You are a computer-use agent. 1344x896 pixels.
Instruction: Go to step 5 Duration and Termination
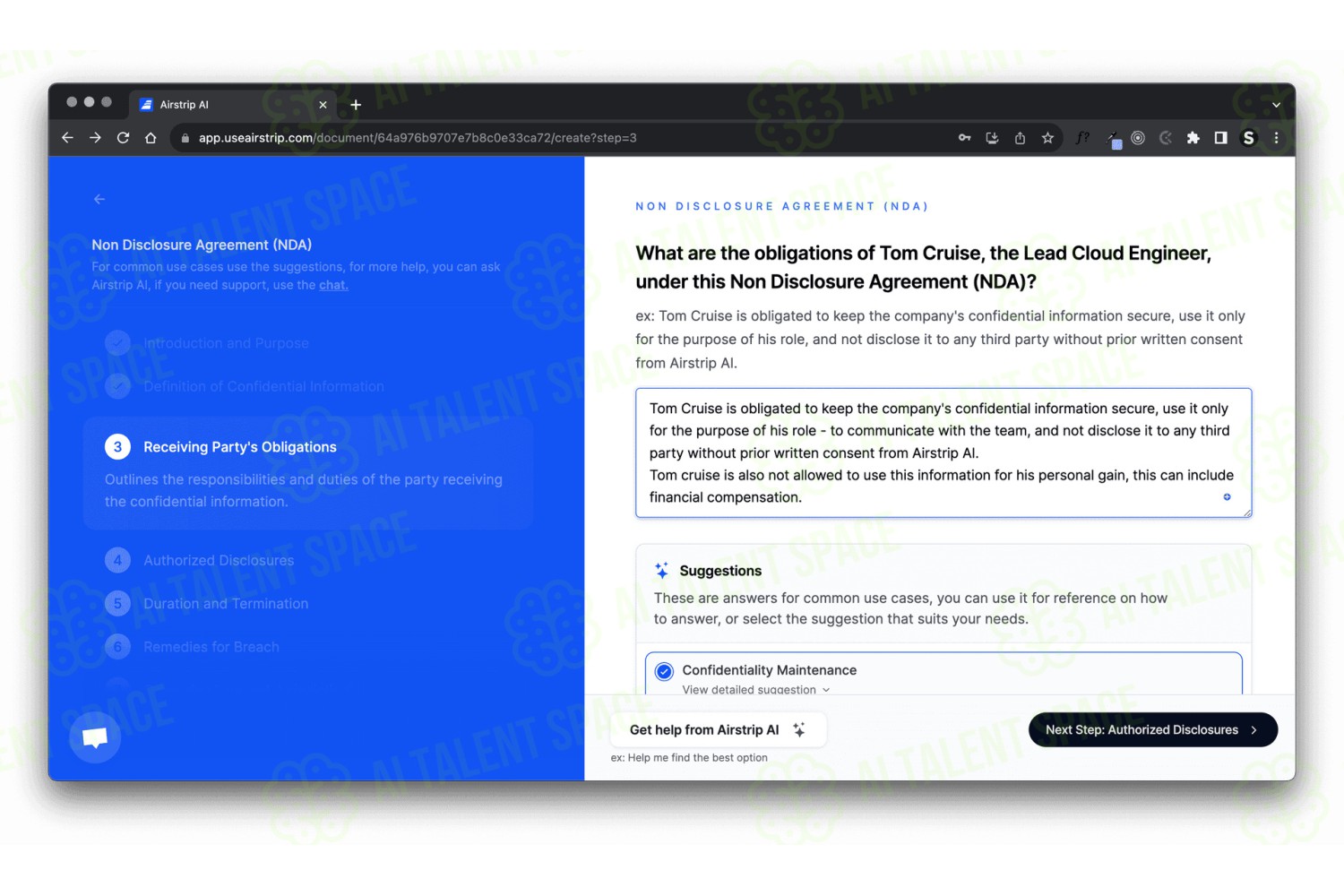(207, 603)
